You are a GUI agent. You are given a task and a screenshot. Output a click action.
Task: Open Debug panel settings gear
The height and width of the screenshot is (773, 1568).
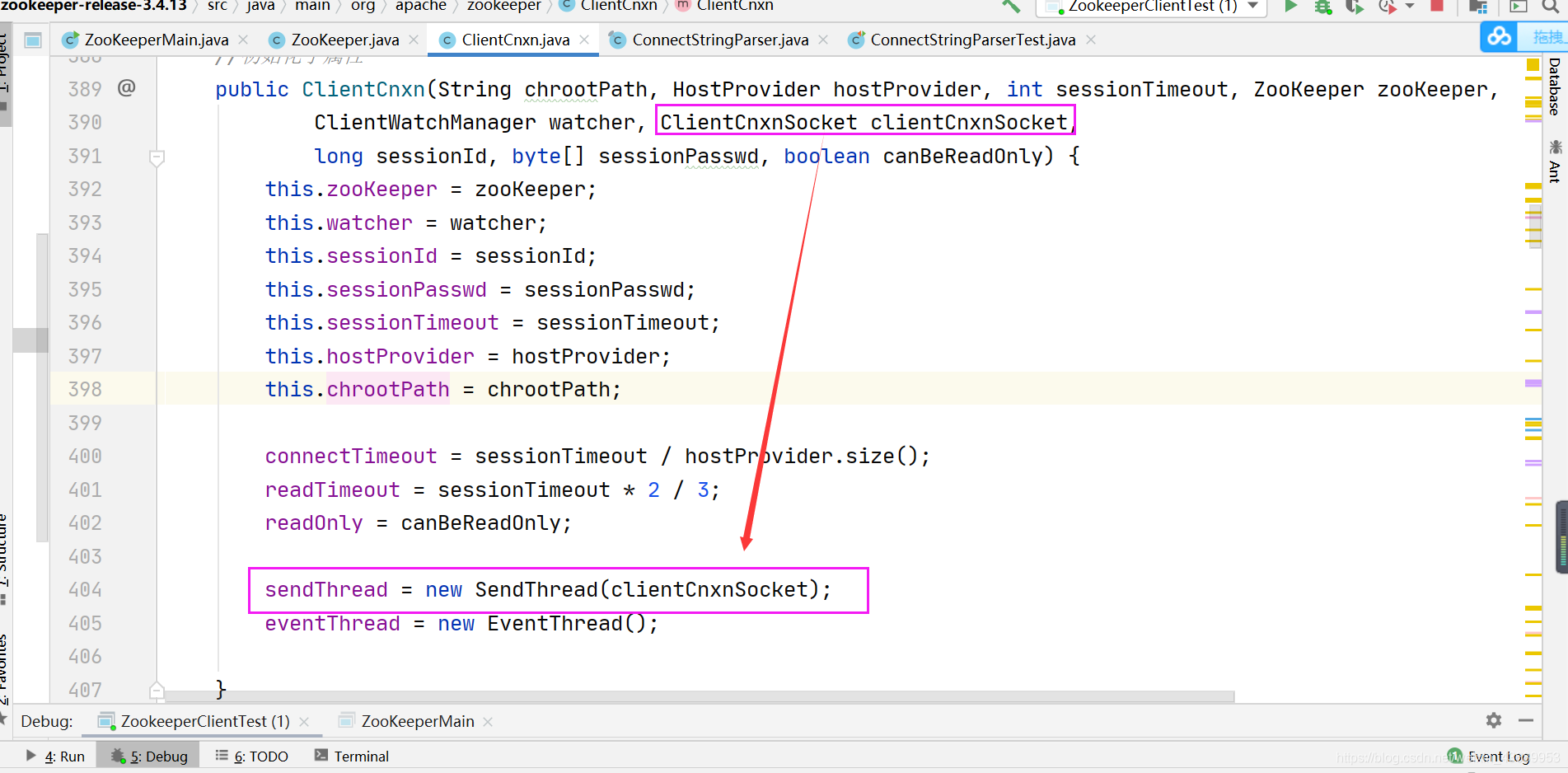1494,720
